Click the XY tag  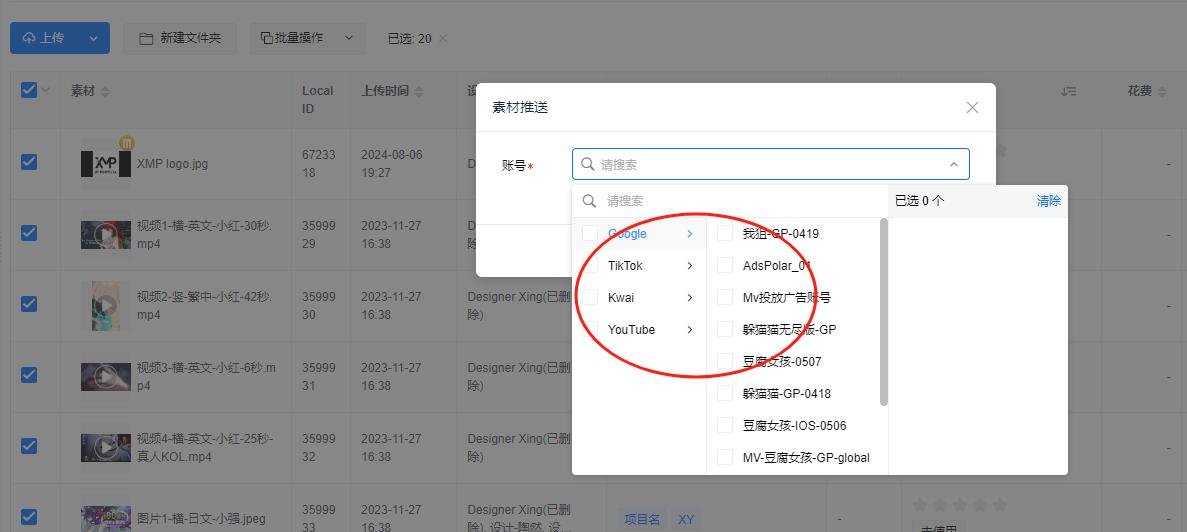click(x=686, y=519)
